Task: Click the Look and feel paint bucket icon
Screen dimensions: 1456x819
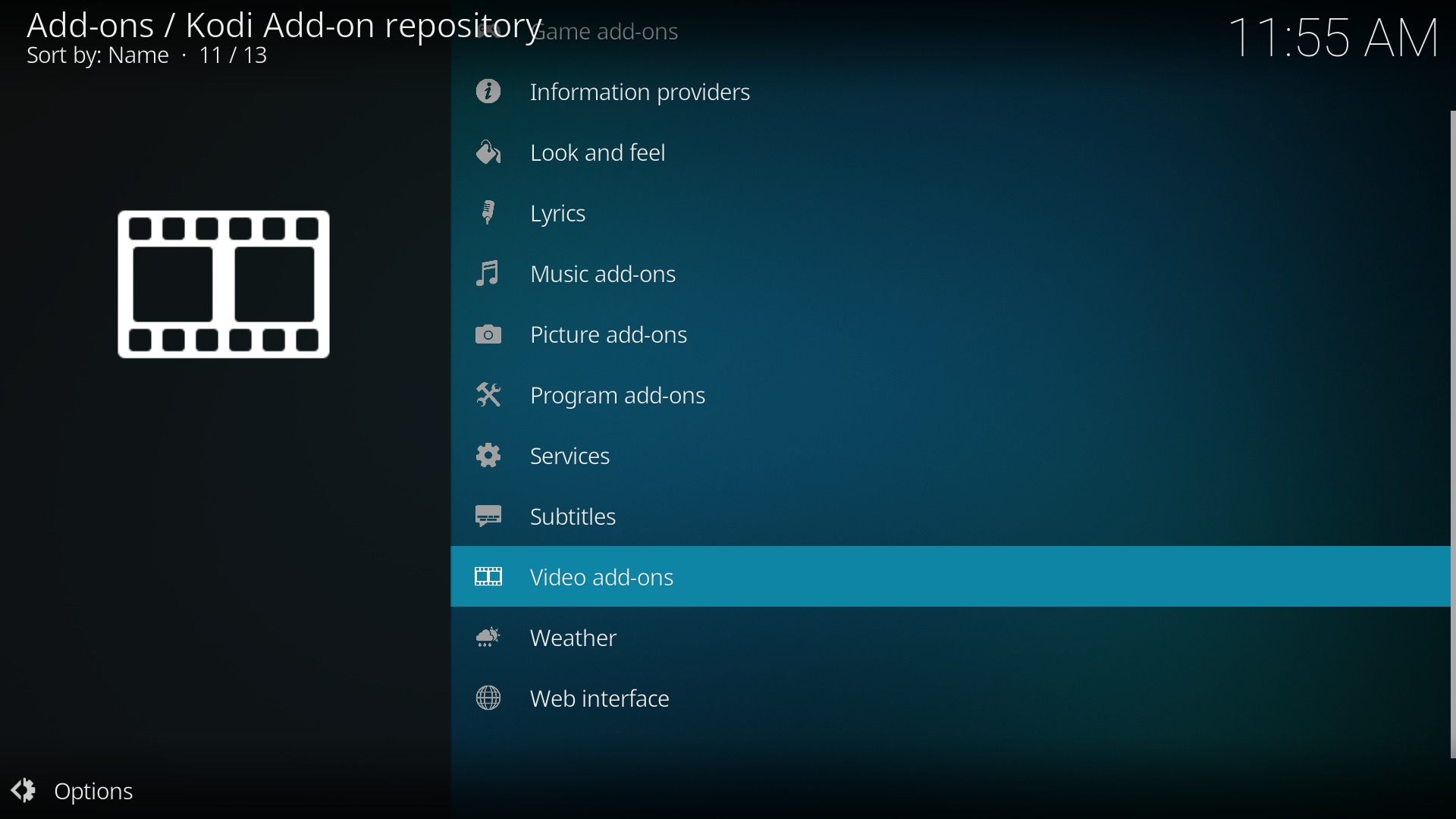Action: [x=489, y=153]
